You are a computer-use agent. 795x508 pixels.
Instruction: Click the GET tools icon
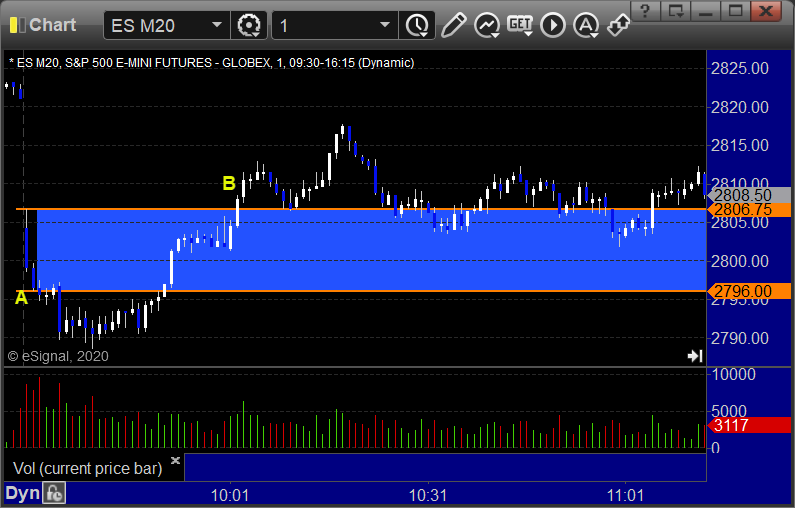(520, 25)
